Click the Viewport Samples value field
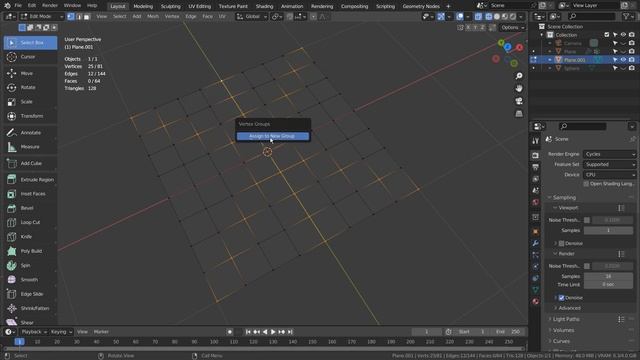The width and height of the screenshot is (640, 360). (608, 230)
